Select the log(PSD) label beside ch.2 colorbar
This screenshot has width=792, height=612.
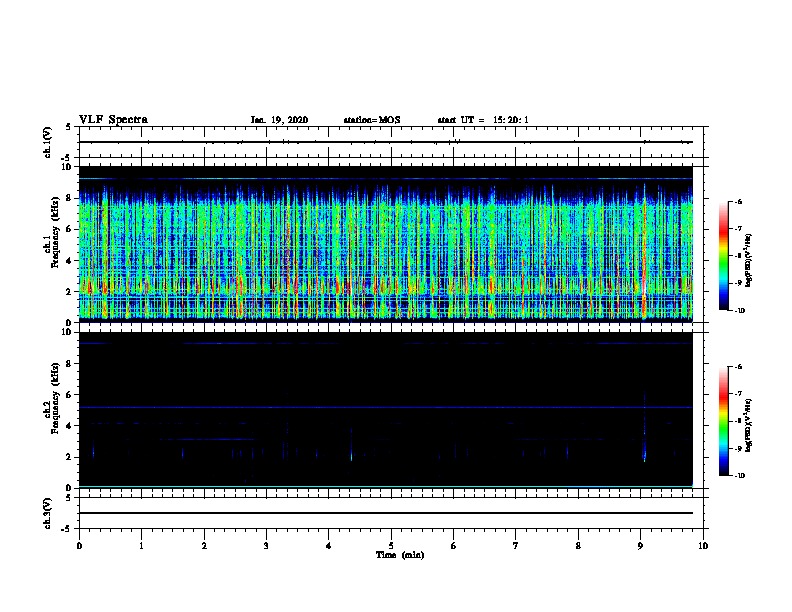click(x=748, y=426)
